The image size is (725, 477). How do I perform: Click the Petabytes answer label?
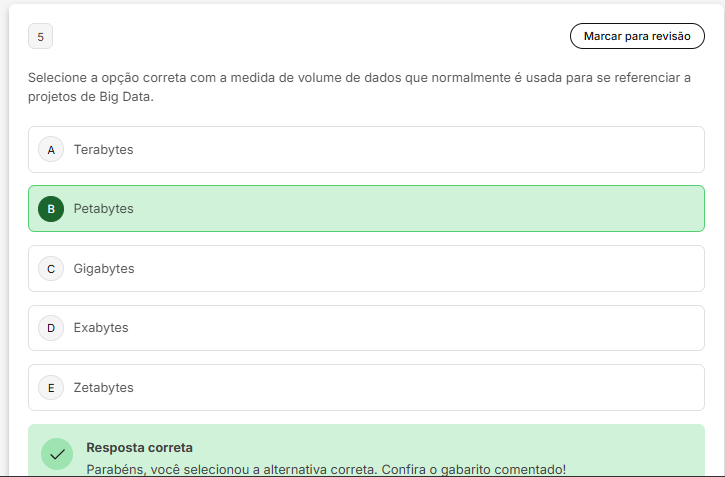point(104,208)
